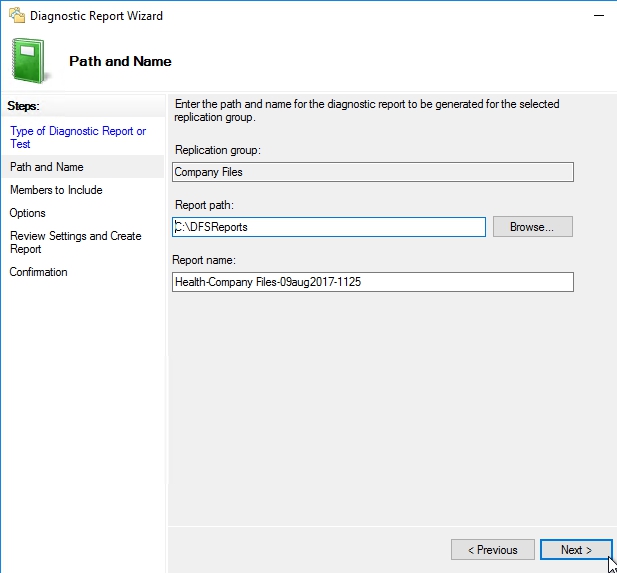Click the Report path label
617x573 pixels.
click(204, 205)
